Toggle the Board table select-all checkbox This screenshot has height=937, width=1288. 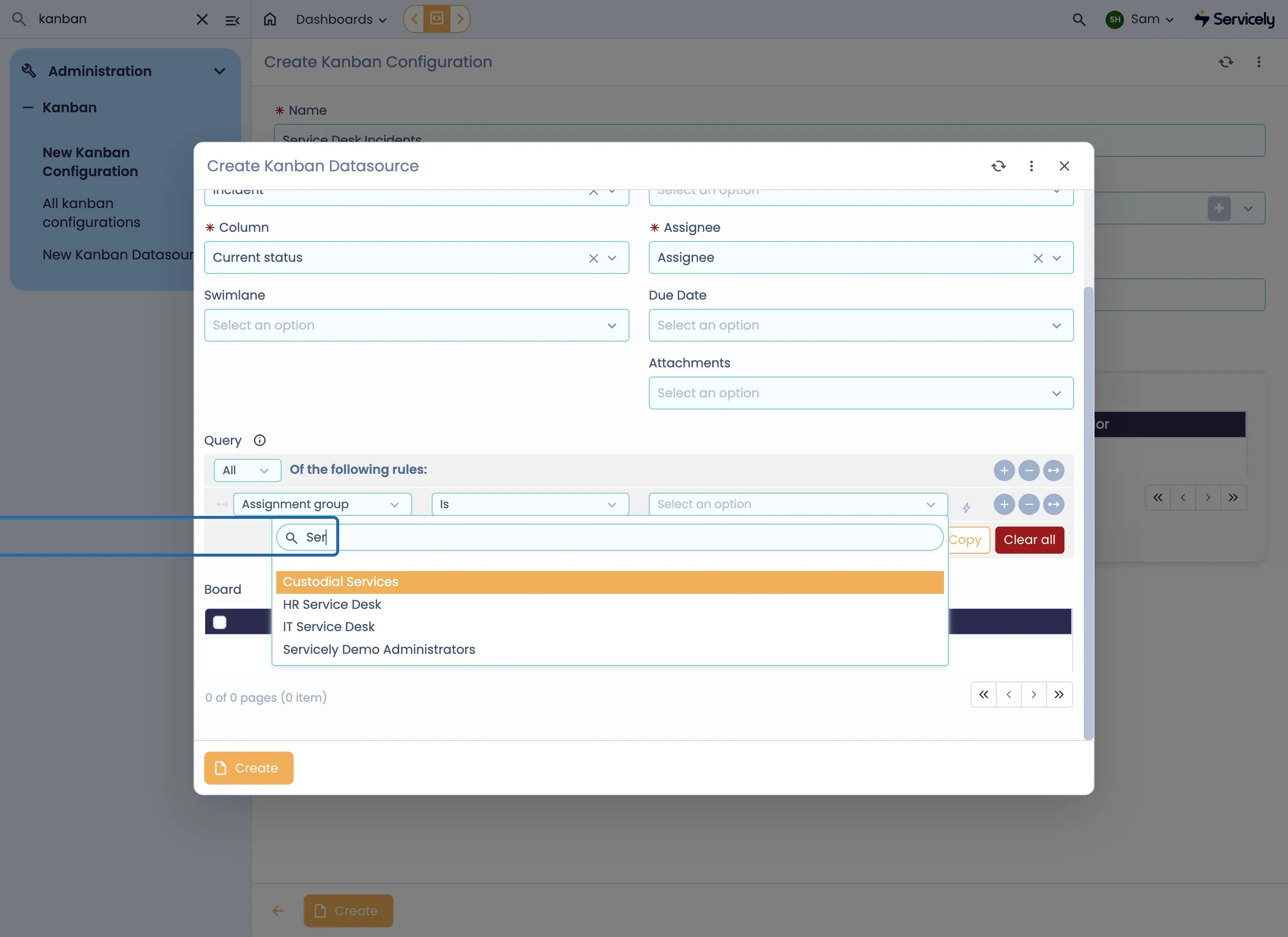[x=220, y=622]
